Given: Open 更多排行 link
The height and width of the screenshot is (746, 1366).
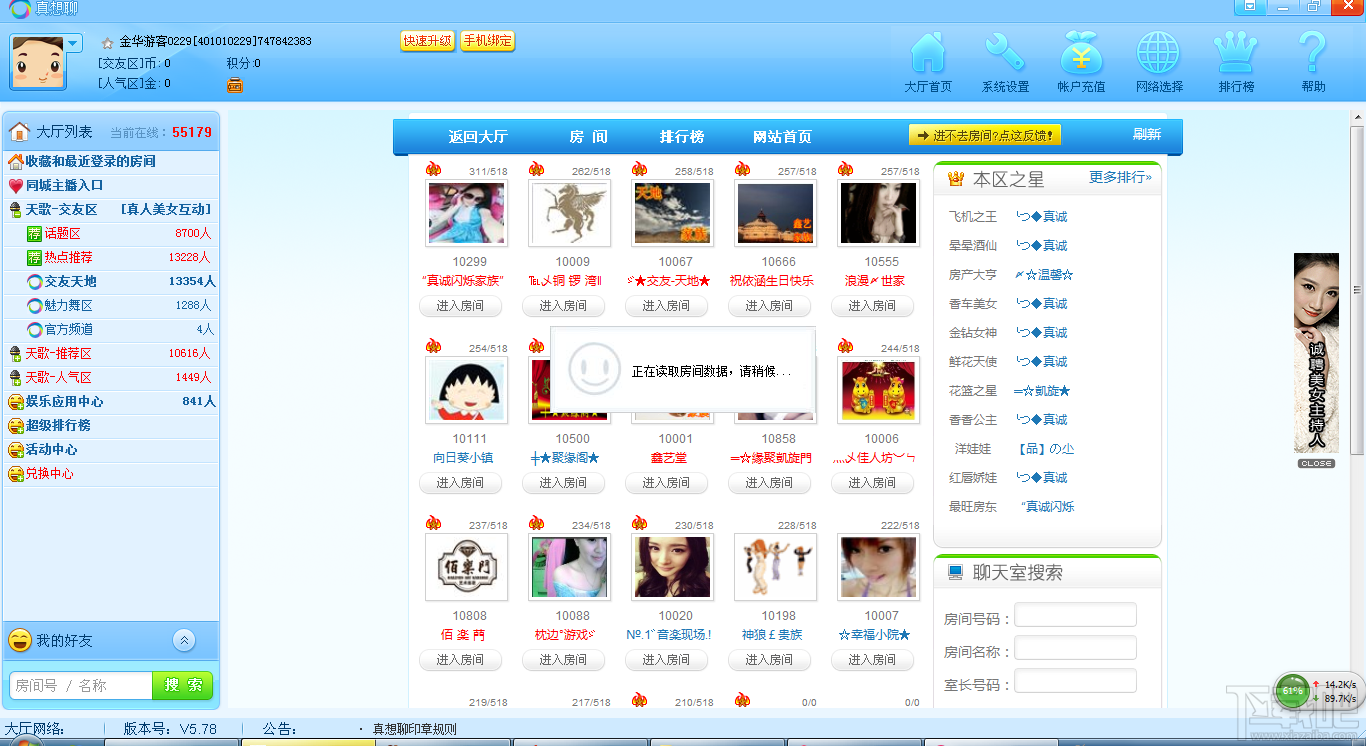Looking at the screenshot, I should click(1120, 177).
